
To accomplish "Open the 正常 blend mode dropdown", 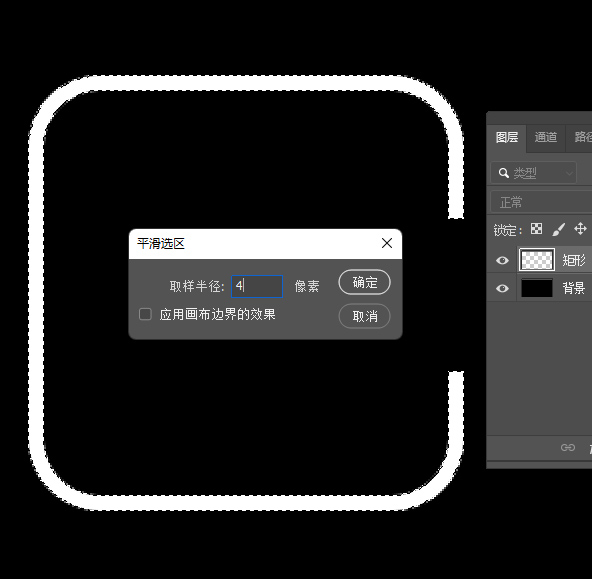I will tap(541, 202).
